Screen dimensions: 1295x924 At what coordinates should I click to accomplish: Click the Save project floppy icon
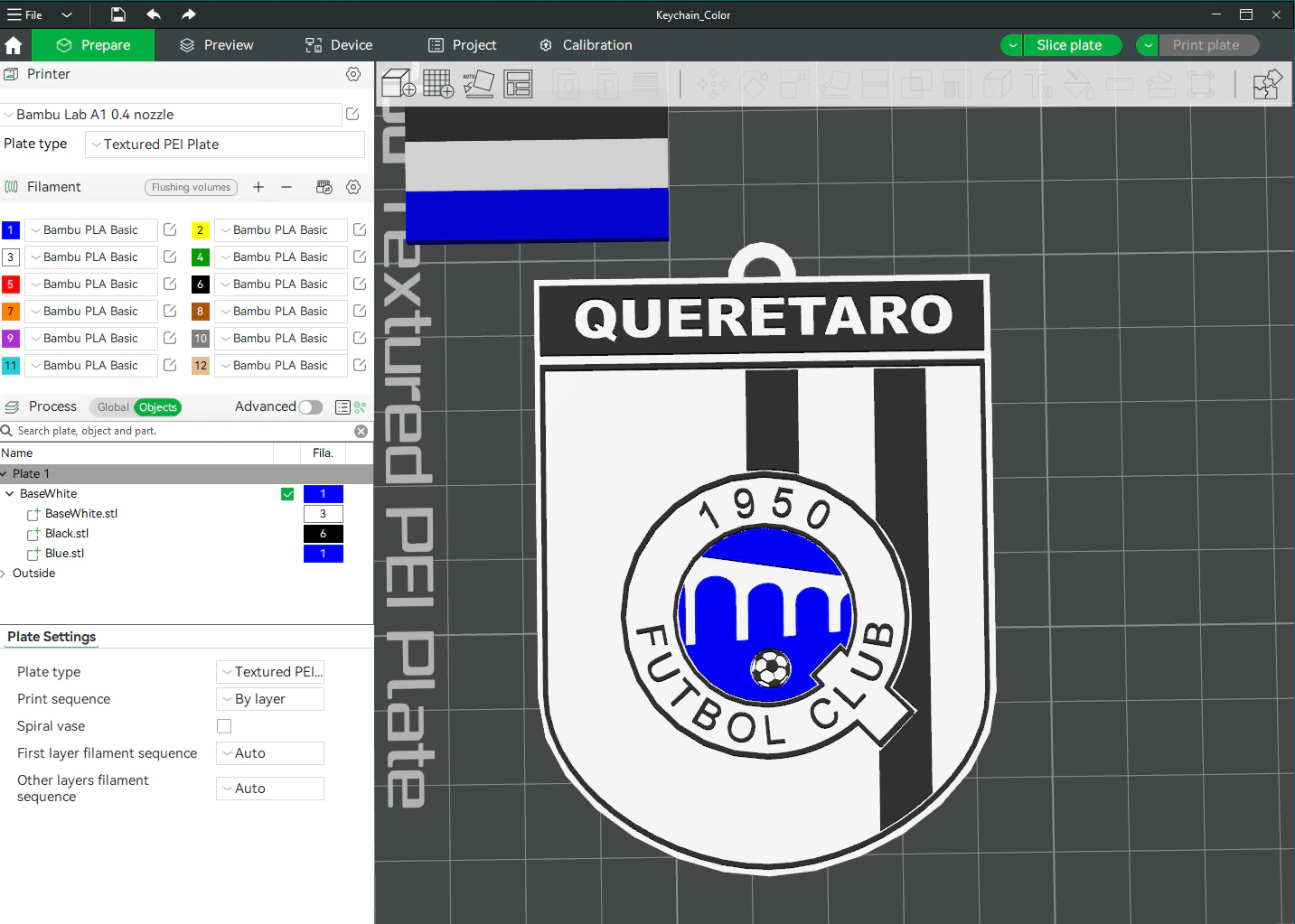118,14
